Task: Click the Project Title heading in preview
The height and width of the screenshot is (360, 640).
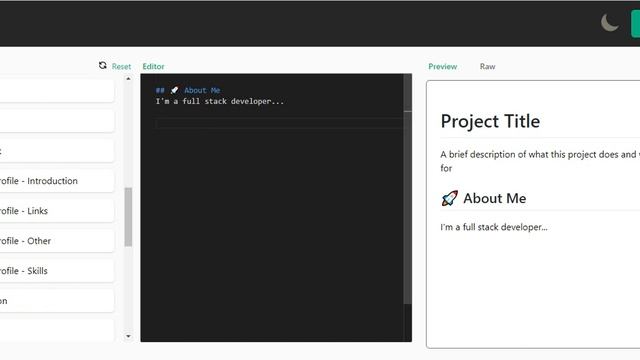Action: (490, 121)
